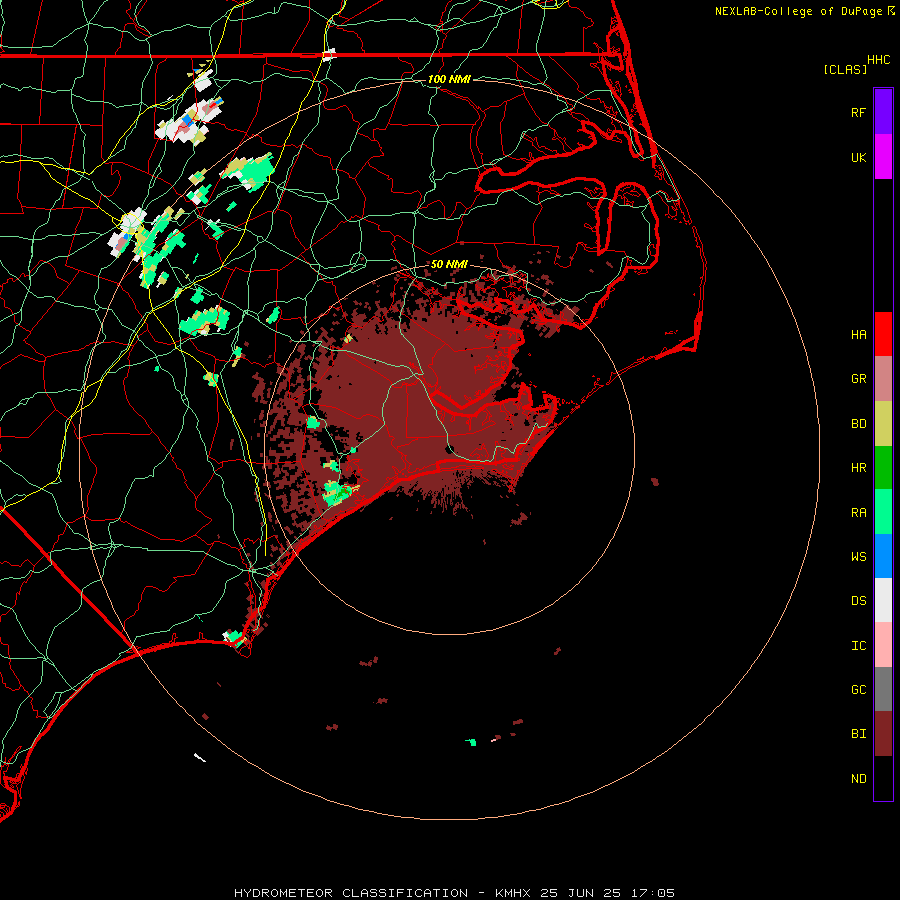Click the GR pink-brown legend swatch
This screenshot has width=900, height=900.
pyautogui.click(x=883, y=379)
